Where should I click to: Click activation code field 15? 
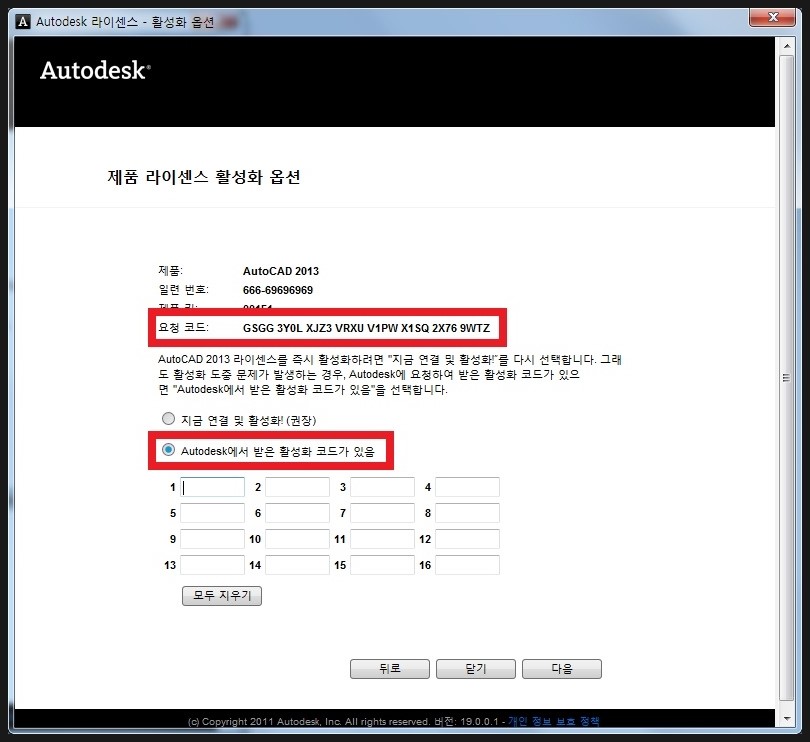tap(382, 565)
